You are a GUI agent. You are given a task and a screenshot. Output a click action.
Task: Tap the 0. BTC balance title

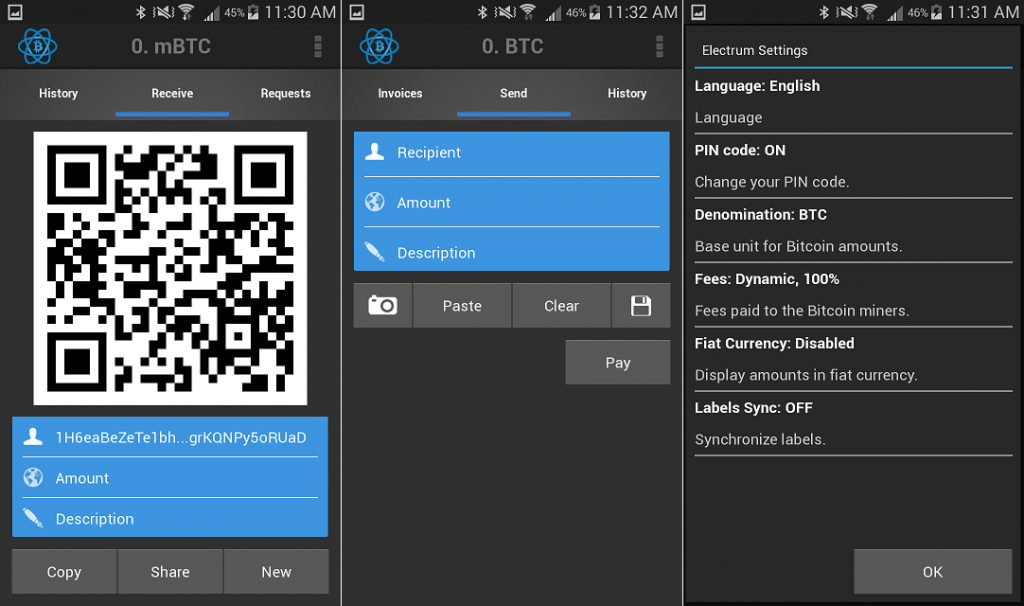point(513,46)
